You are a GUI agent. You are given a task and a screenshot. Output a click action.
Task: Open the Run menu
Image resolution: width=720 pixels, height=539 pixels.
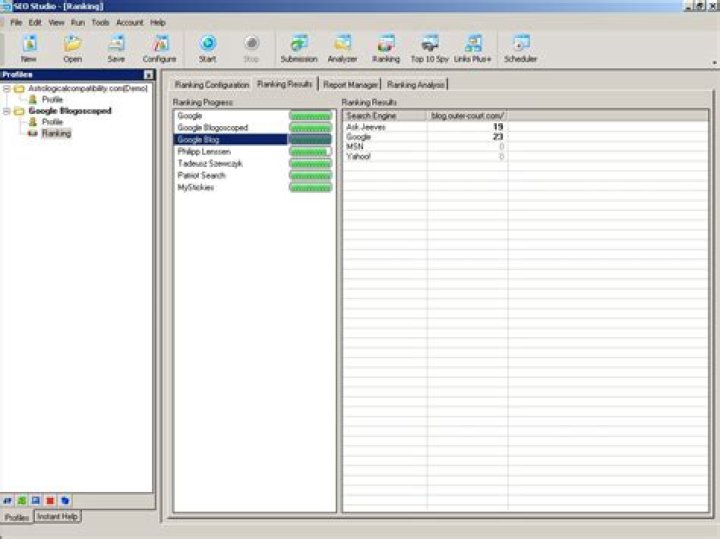tap(78, 22)
